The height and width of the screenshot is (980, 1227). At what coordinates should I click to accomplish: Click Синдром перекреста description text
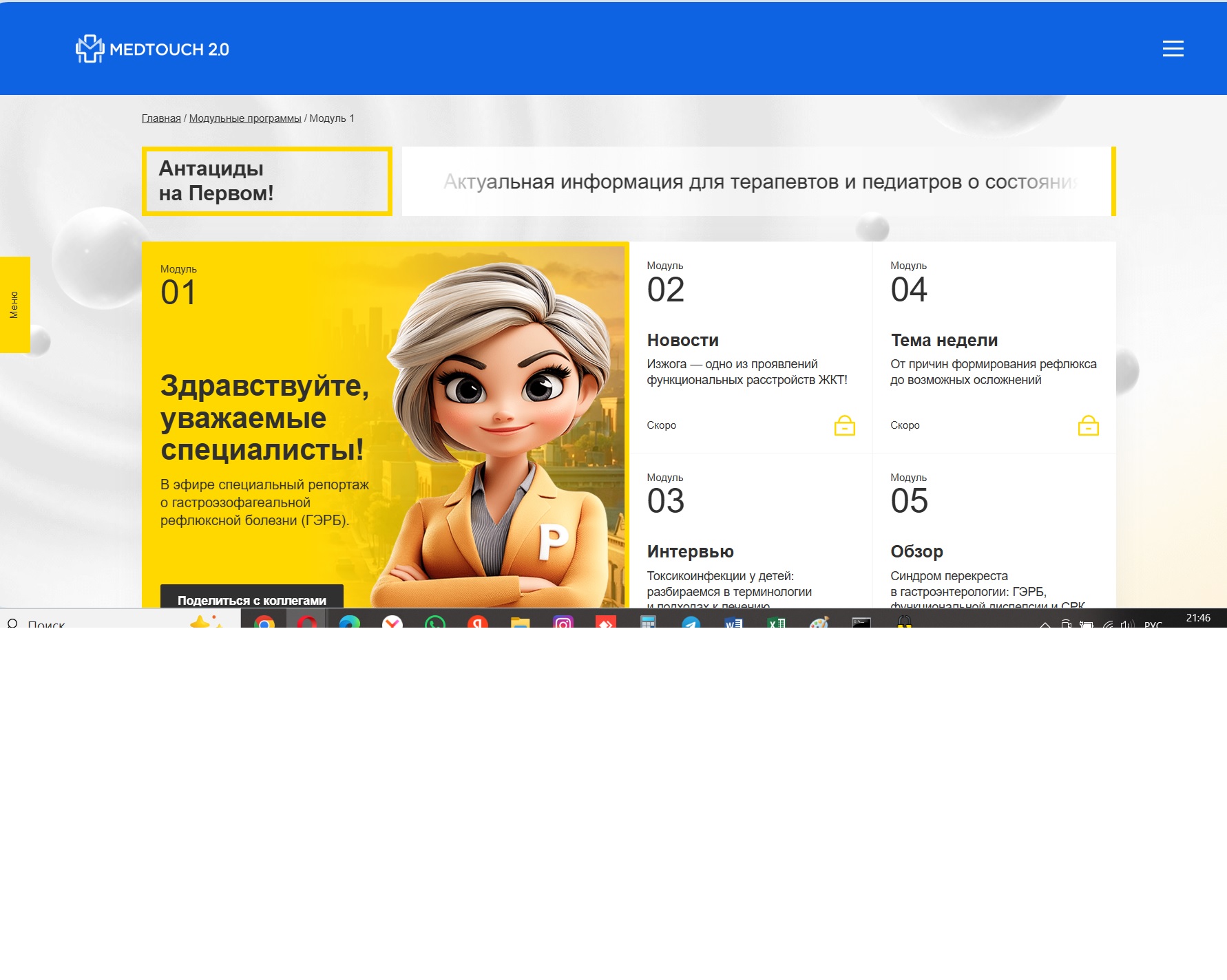pyautogui.click(x=987, y=590)
